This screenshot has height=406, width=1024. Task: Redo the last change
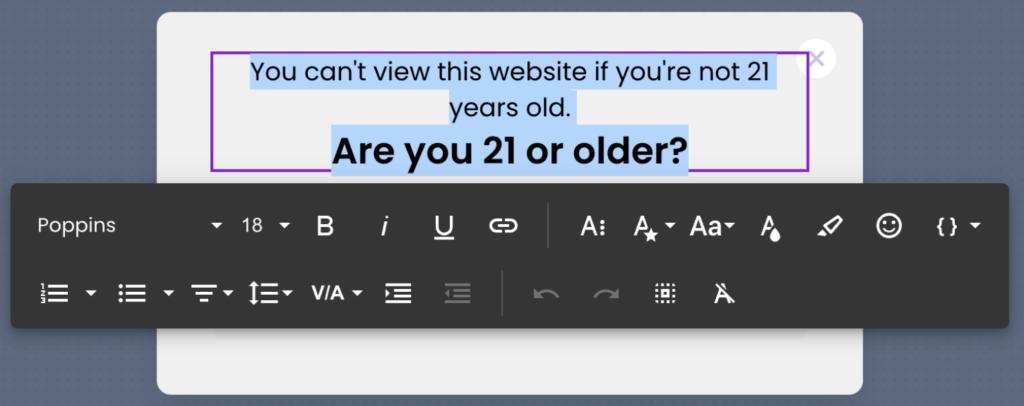pyautogui.click(x=606, y=293)
